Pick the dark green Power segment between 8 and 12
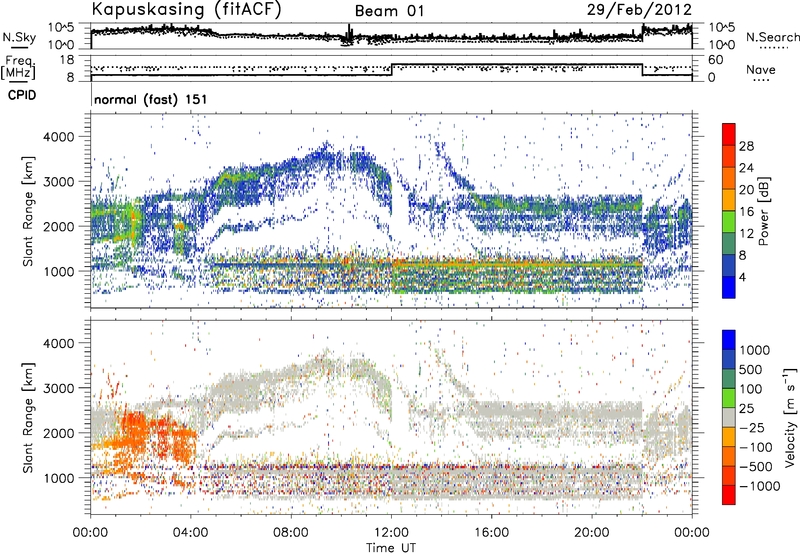800x554 pixels. [x=729, y=244]
